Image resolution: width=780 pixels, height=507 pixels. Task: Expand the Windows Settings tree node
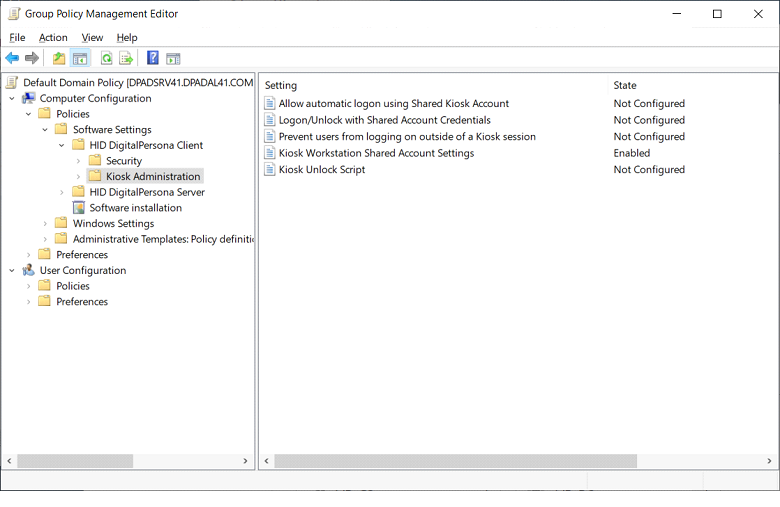click(45, 224)
